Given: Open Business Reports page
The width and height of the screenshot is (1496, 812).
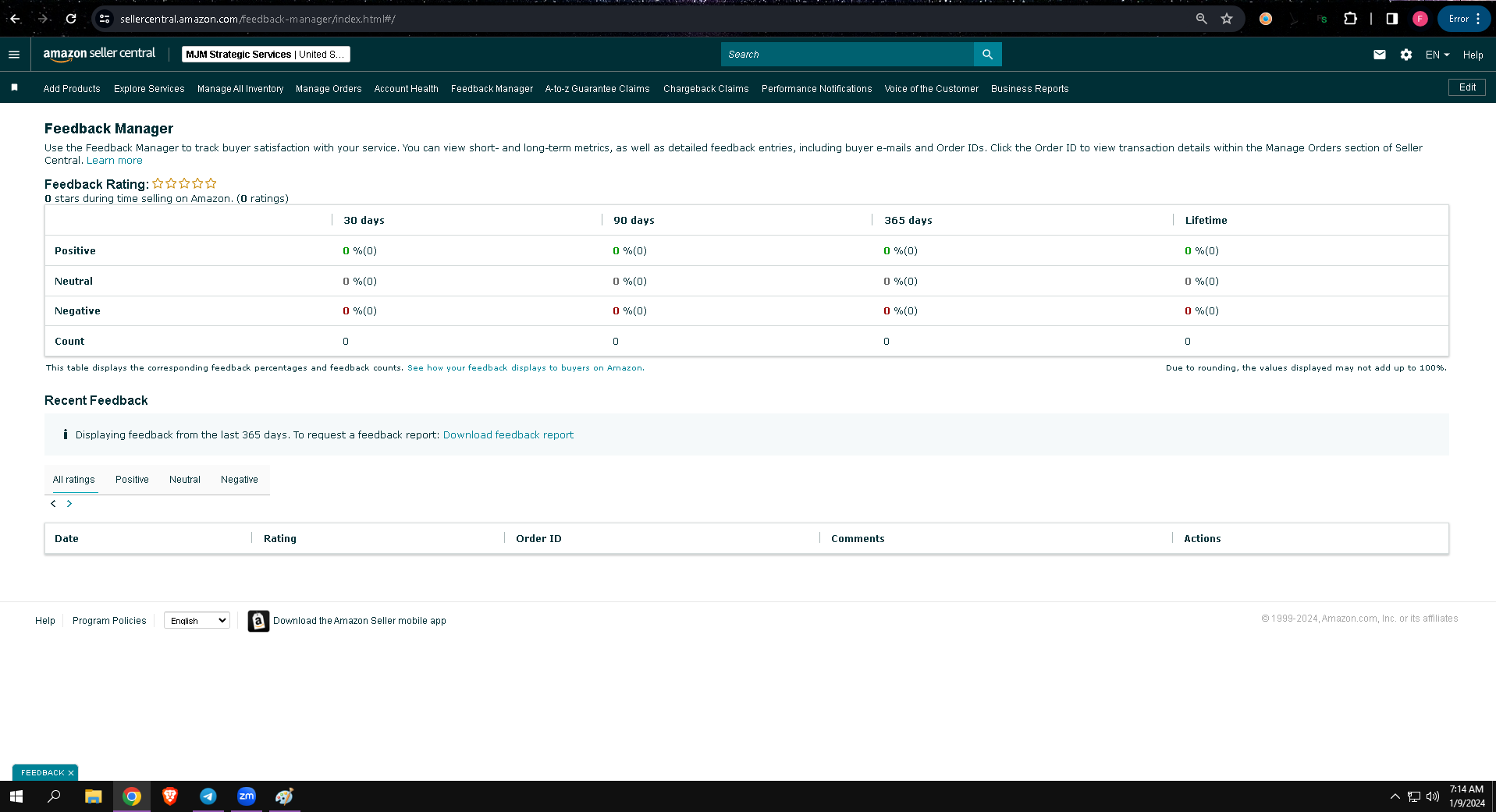Looking at the screenshot, I should click(1029, 89).
